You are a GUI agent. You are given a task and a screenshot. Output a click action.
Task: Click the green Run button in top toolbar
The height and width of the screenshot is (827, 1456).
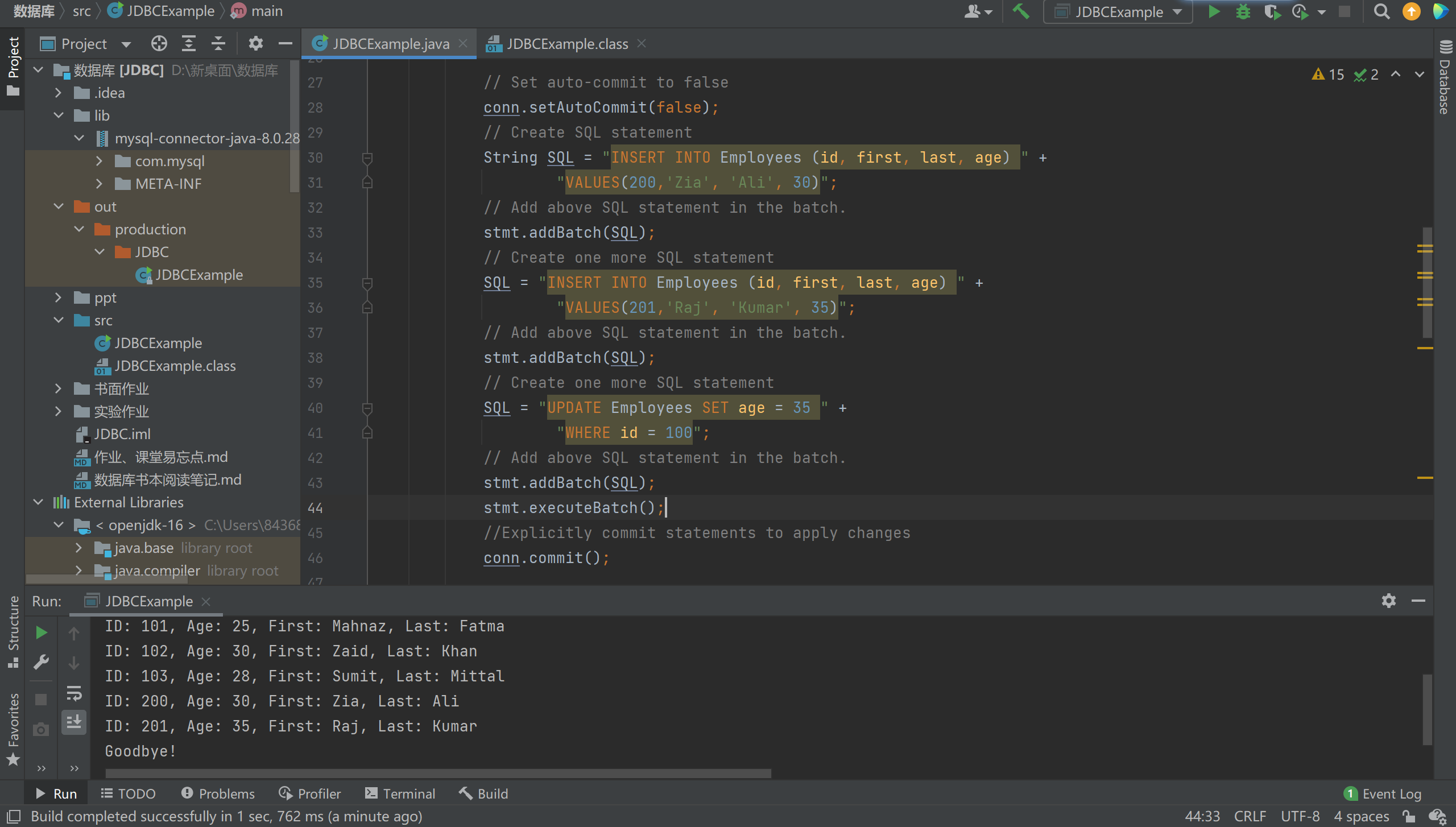coord(1214,12)
